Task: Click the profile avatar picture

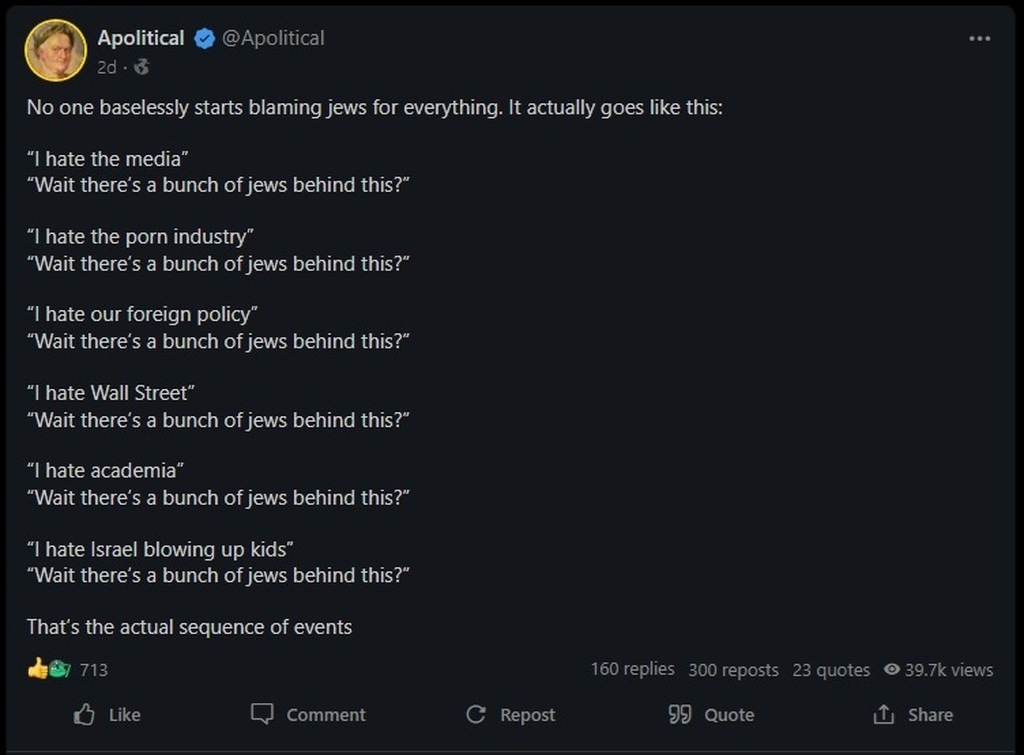Action: coord(56,50)
